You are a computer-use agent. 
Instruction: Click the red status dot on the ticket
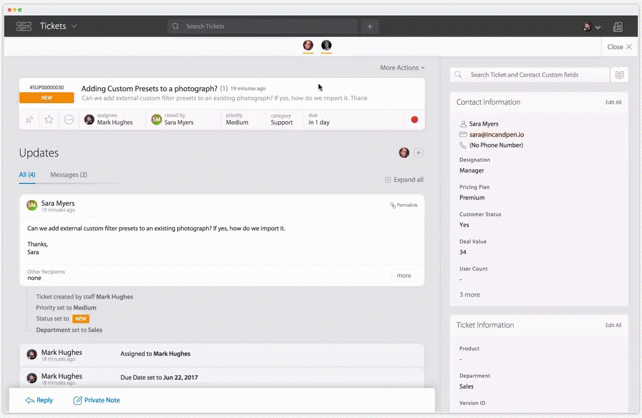click(x=414, y=120)
